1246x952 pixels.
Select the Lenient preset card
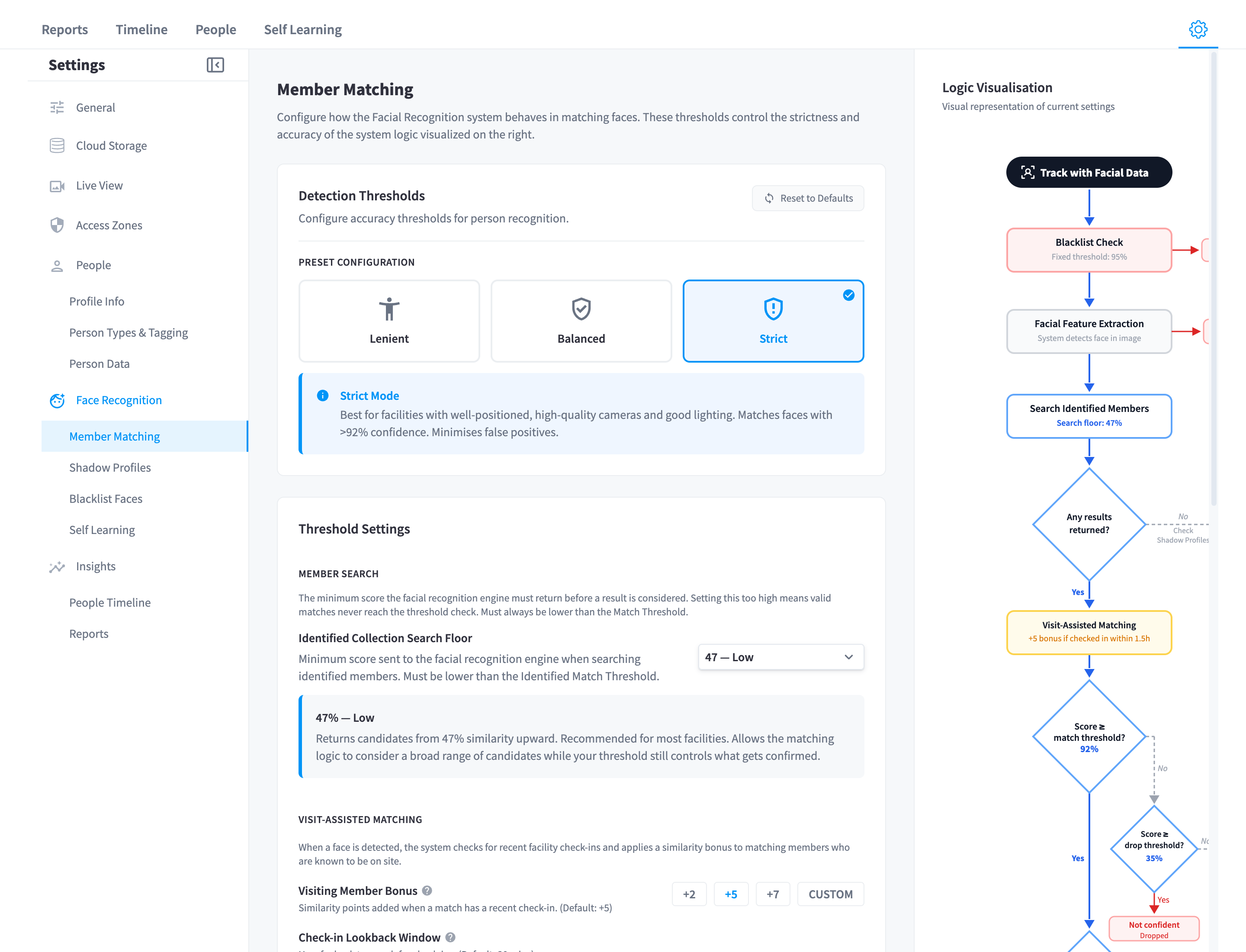coord(389,321)
